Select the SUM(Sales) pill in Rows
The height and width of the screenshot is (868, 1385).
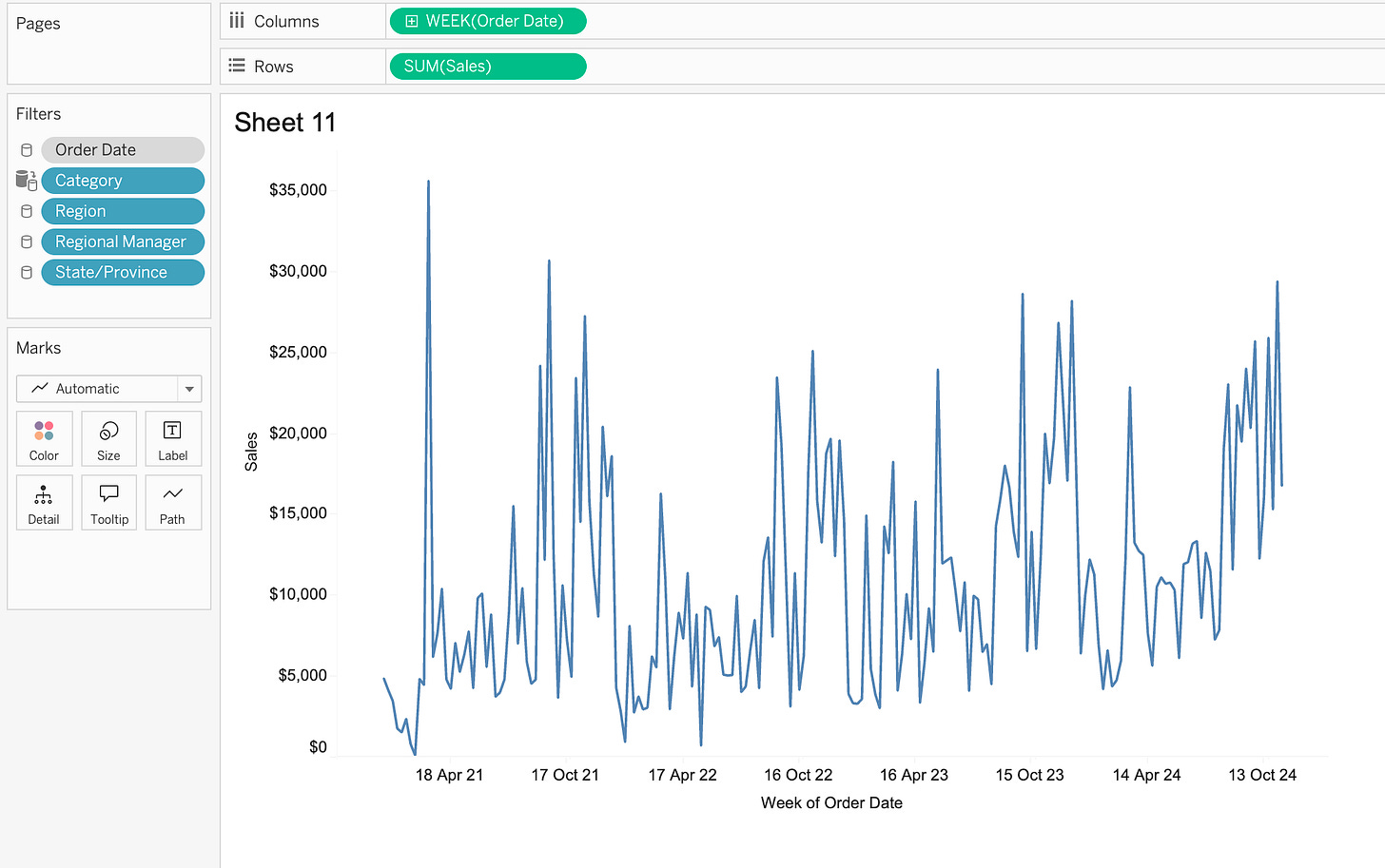[x=488, y=67]
